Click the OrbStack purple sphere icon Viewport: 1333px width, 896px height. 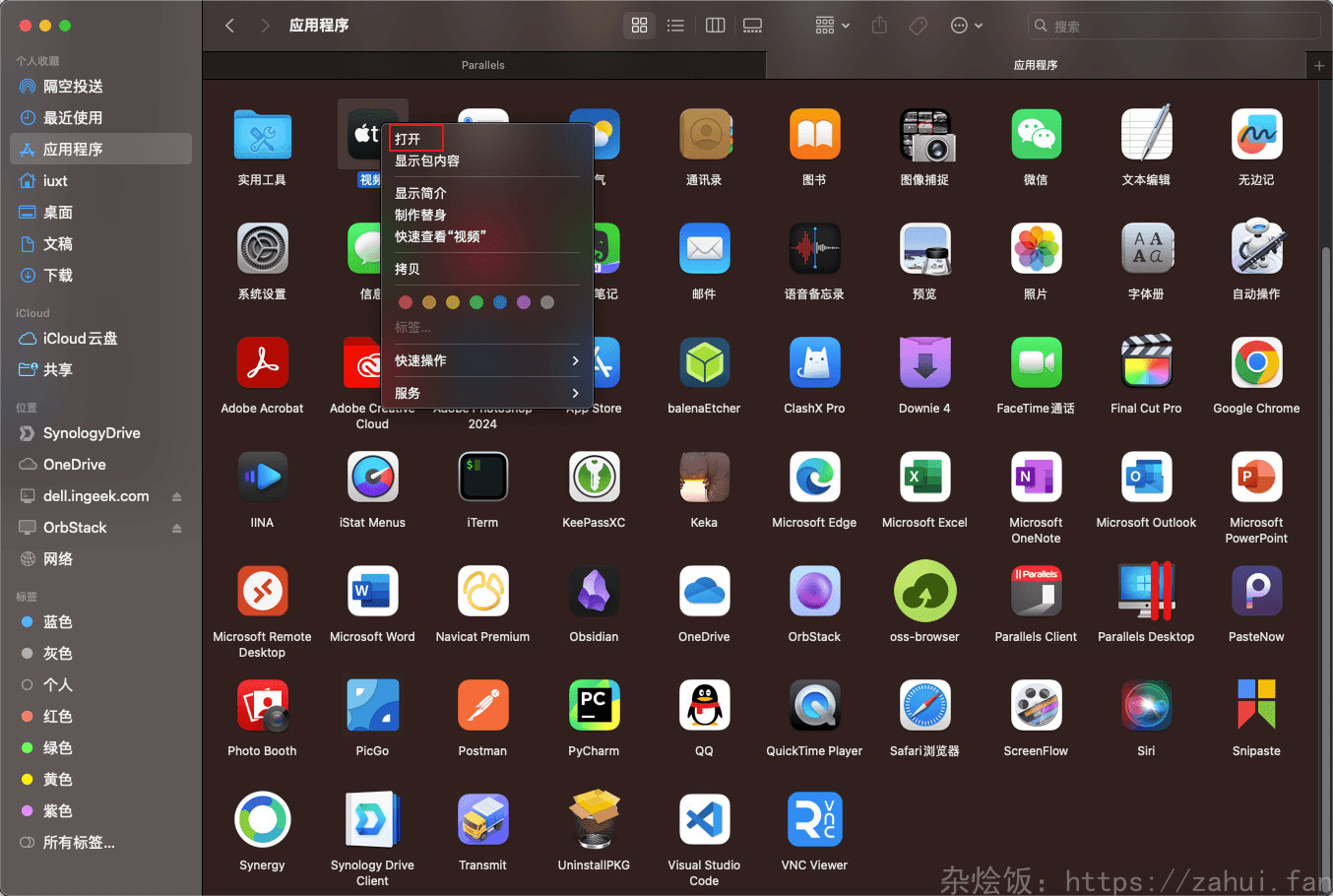814,592
